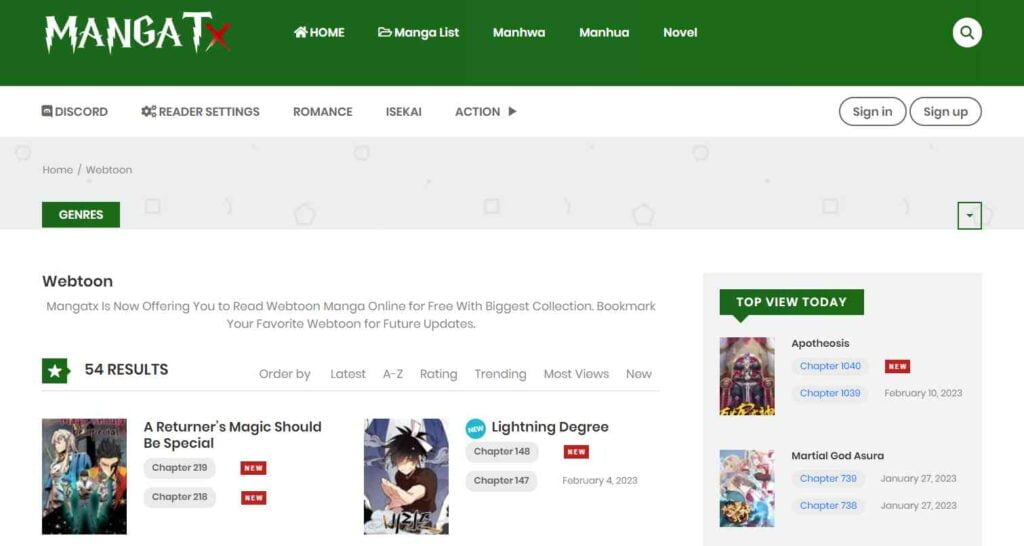Read Apotheosis Chapter 1040
The image size is (1024, 546).
(830, 366)
